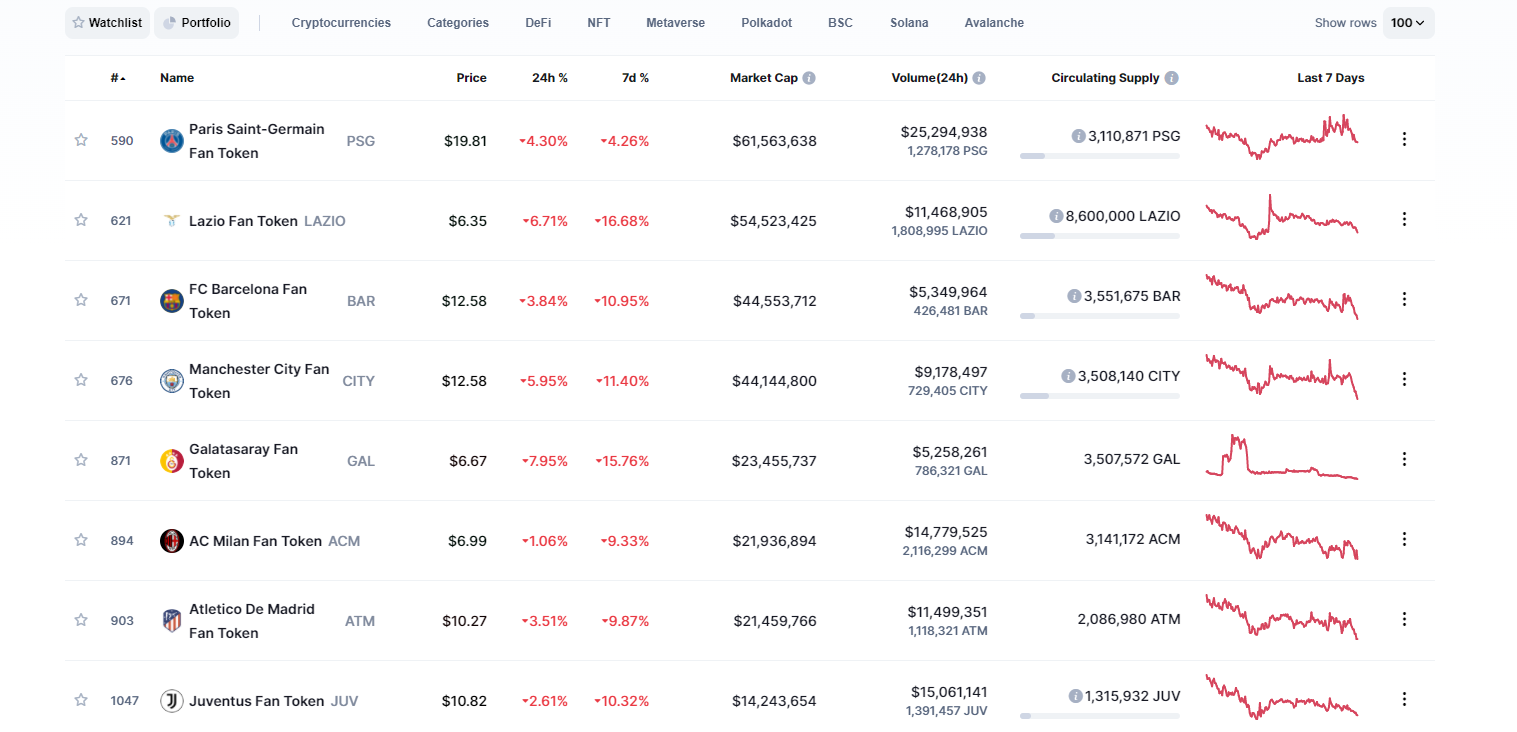Open the Metaverse tab

coord(675,23)
